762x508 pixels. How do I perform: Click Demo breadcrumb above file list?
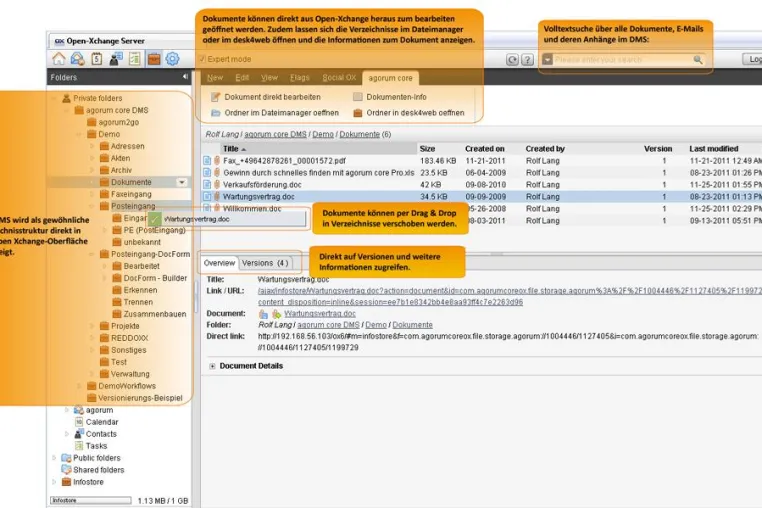coord(323,134)
